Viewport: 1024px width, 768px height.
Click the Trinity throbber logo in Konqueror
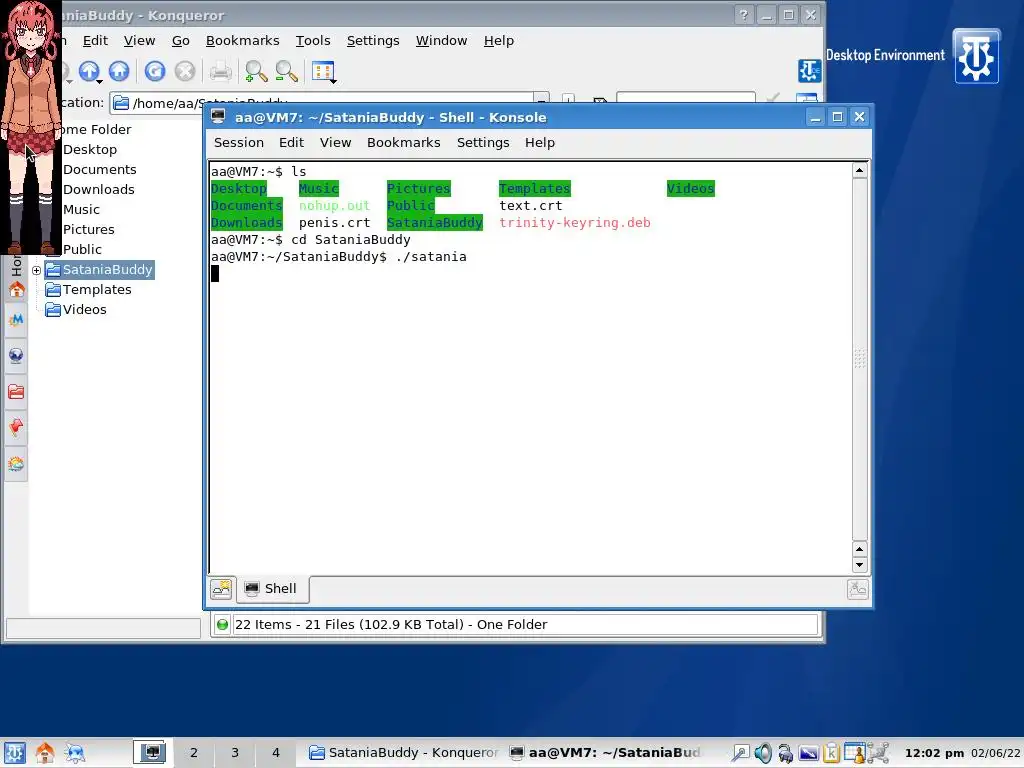[809, 71]
